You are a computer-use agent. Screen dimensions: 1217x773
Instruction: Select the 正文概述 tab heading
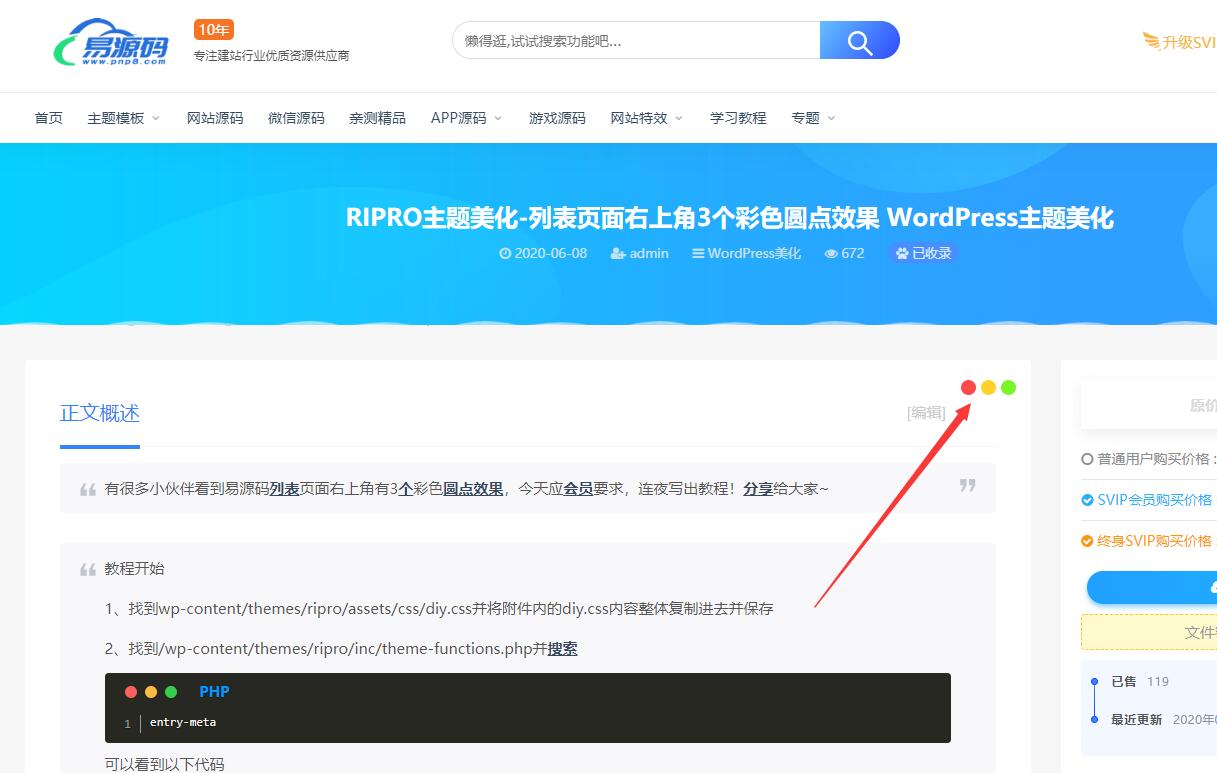[x=100, y=413]
